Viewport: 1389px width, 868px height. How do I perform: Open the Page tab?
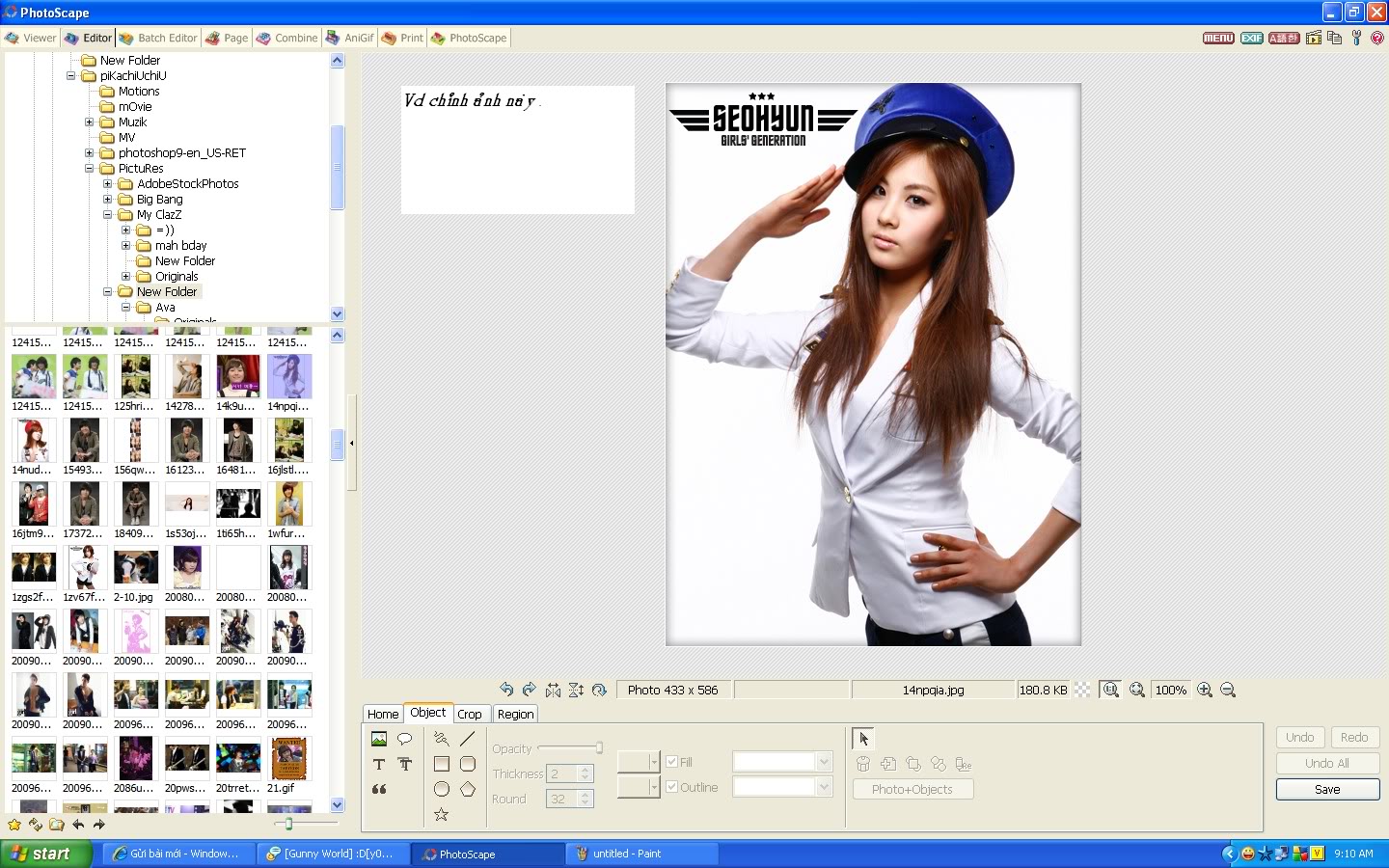point(227,38)
